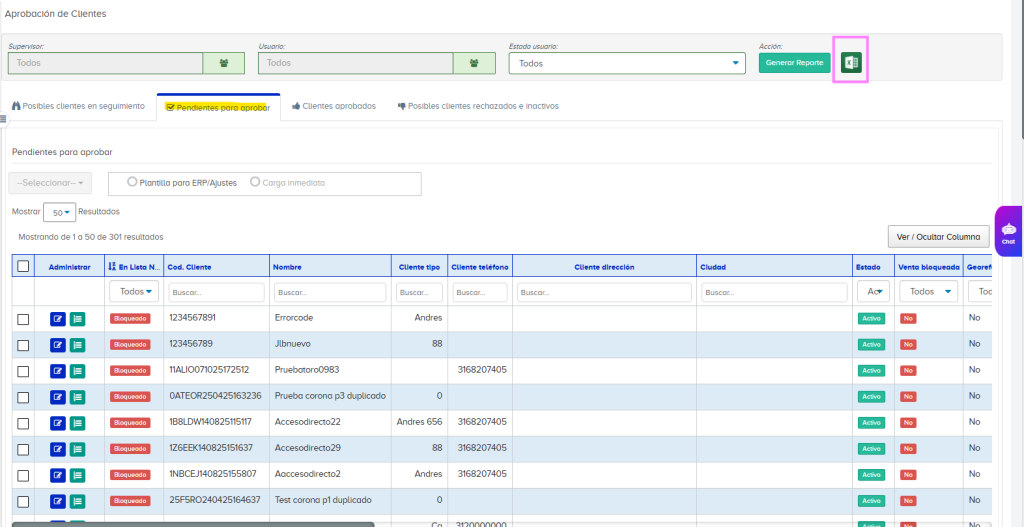The image size is (1024, 527).
Task: Select Carga inmediata radio option
Action: point(255,183)
